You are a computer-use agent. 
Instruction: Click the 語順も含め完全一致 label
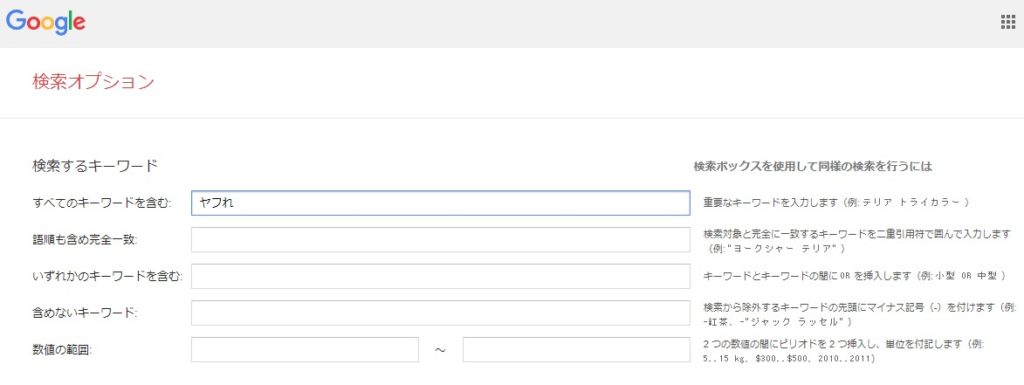85,239
